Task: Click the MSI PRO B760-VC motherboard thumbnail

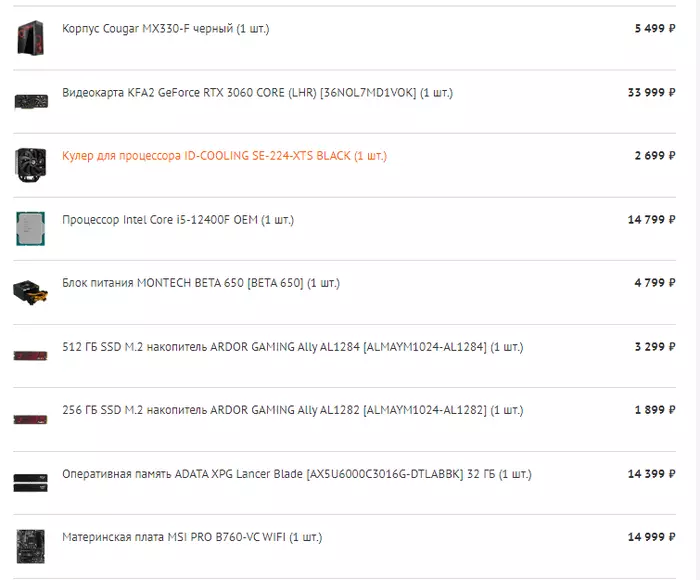Action: [x=30, y=545]
